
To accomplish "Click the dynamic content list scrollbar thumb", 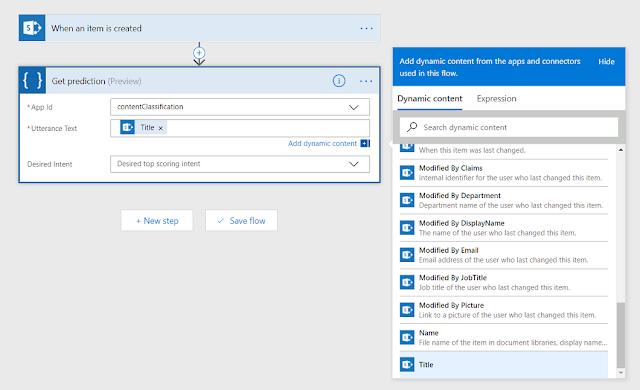I will tap(621, 335).
